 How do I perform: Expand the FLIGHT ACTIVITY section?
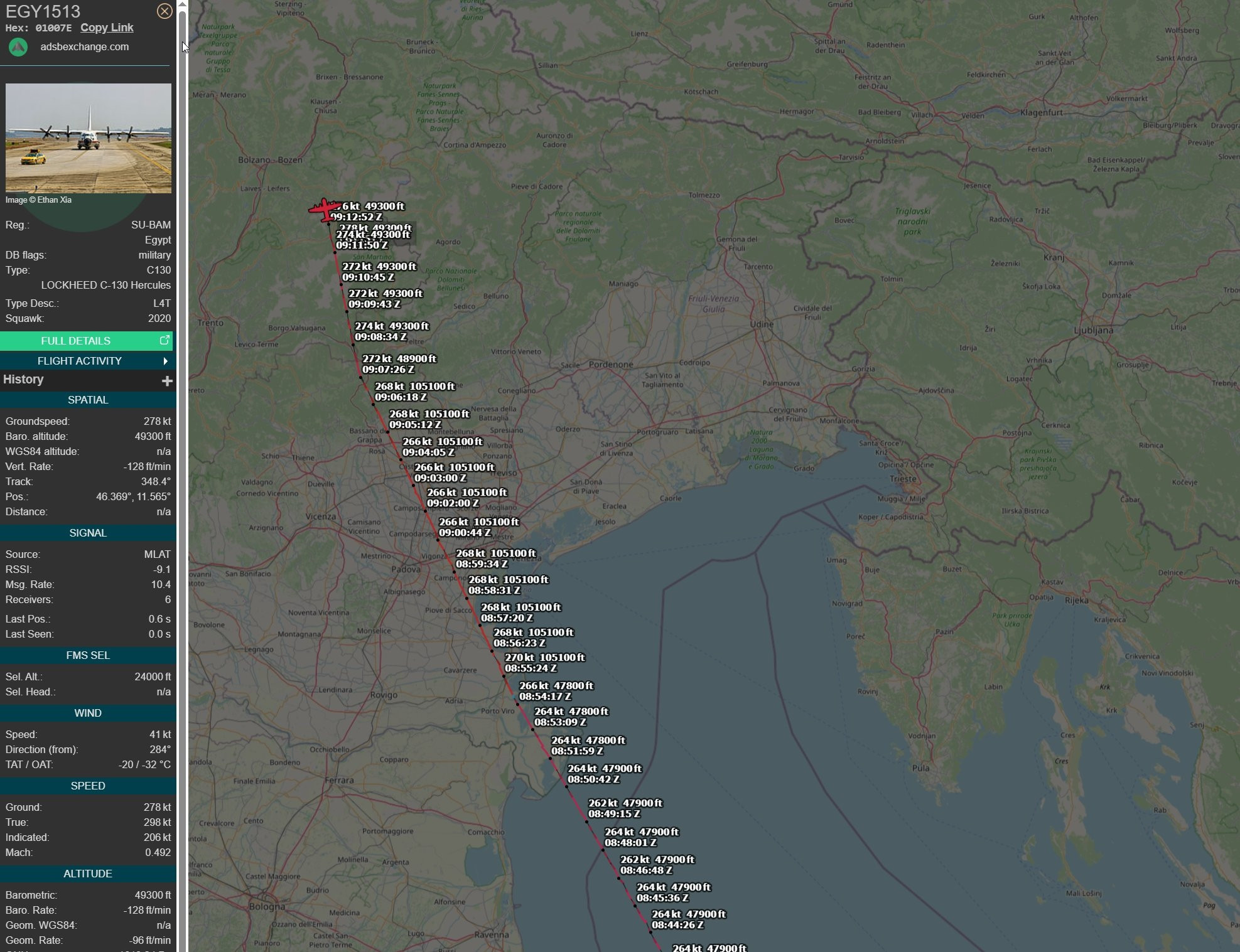pos(87,361)
